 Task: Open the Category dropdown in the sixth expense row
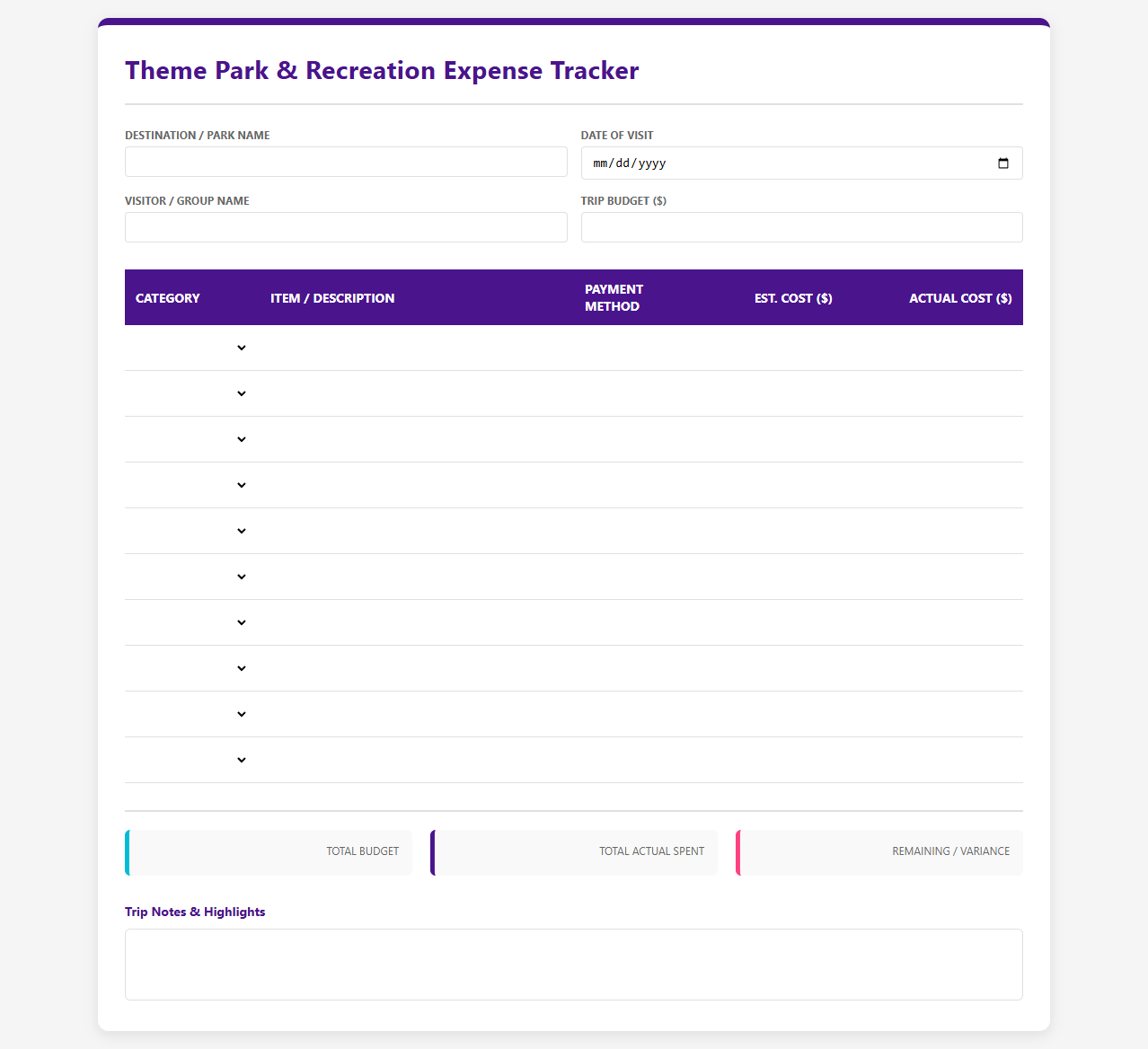[191, 577]
